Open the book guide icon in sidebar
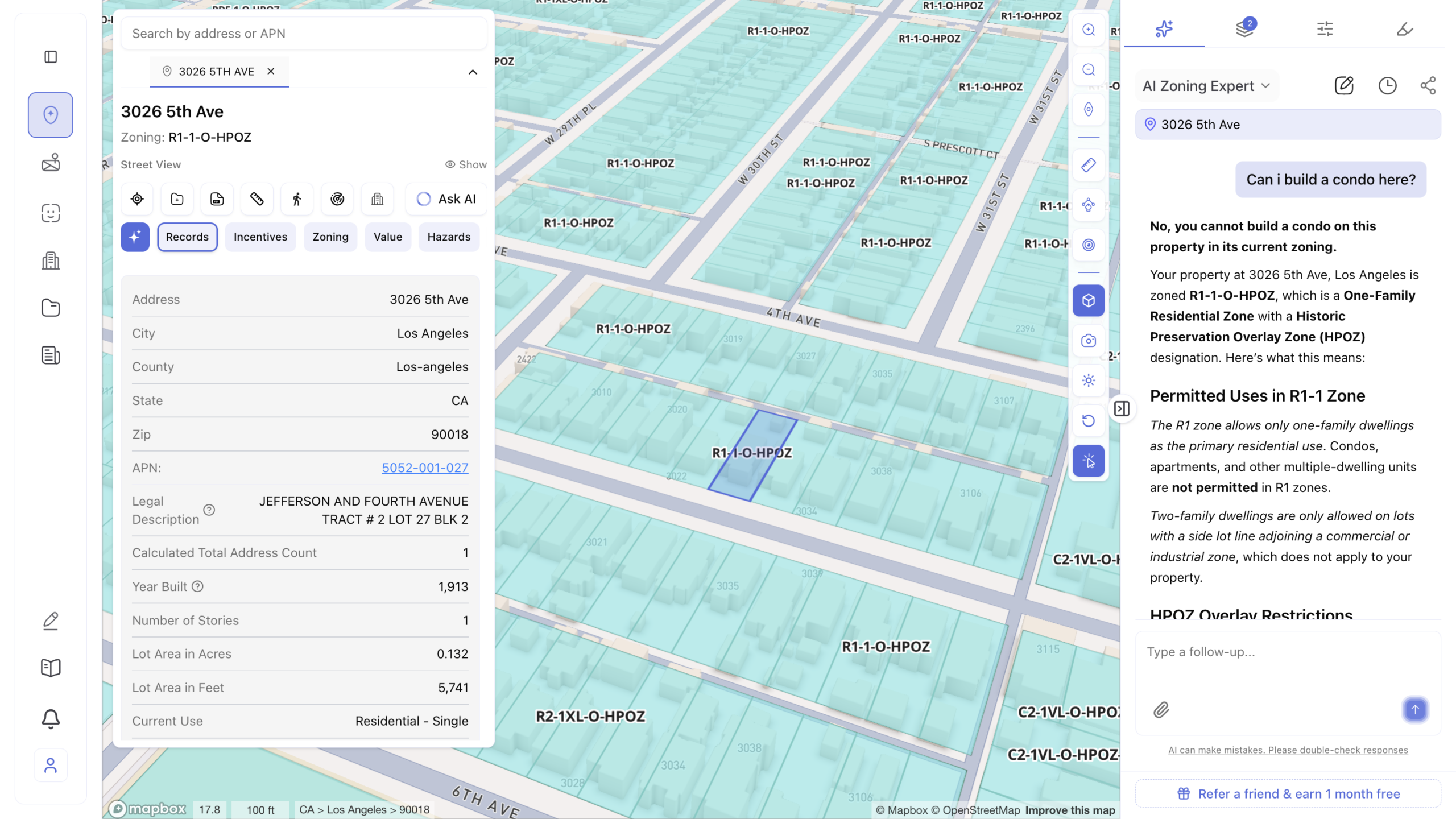Screen dimensions: 1456x819 pyautogui.click(x=51, y=668)
